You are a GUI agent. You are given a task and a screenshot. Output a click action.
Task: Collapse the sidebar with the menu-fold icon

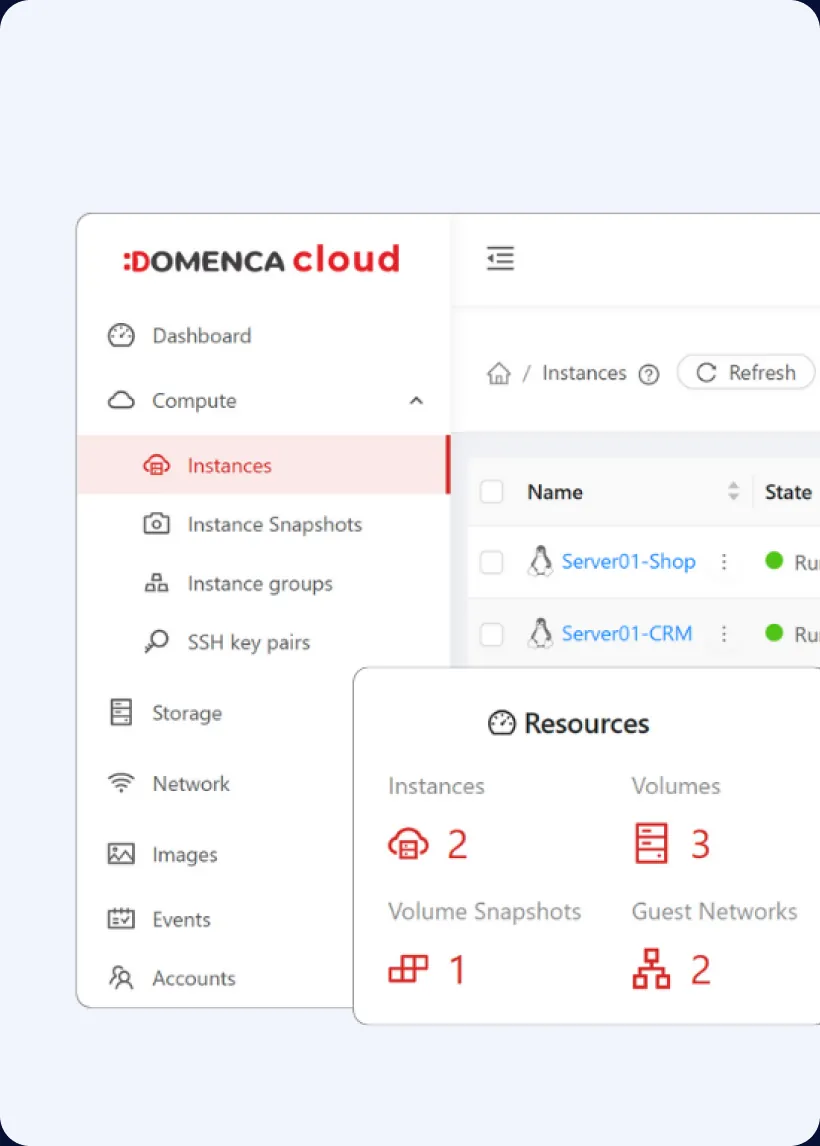click(x=501, y=259)
